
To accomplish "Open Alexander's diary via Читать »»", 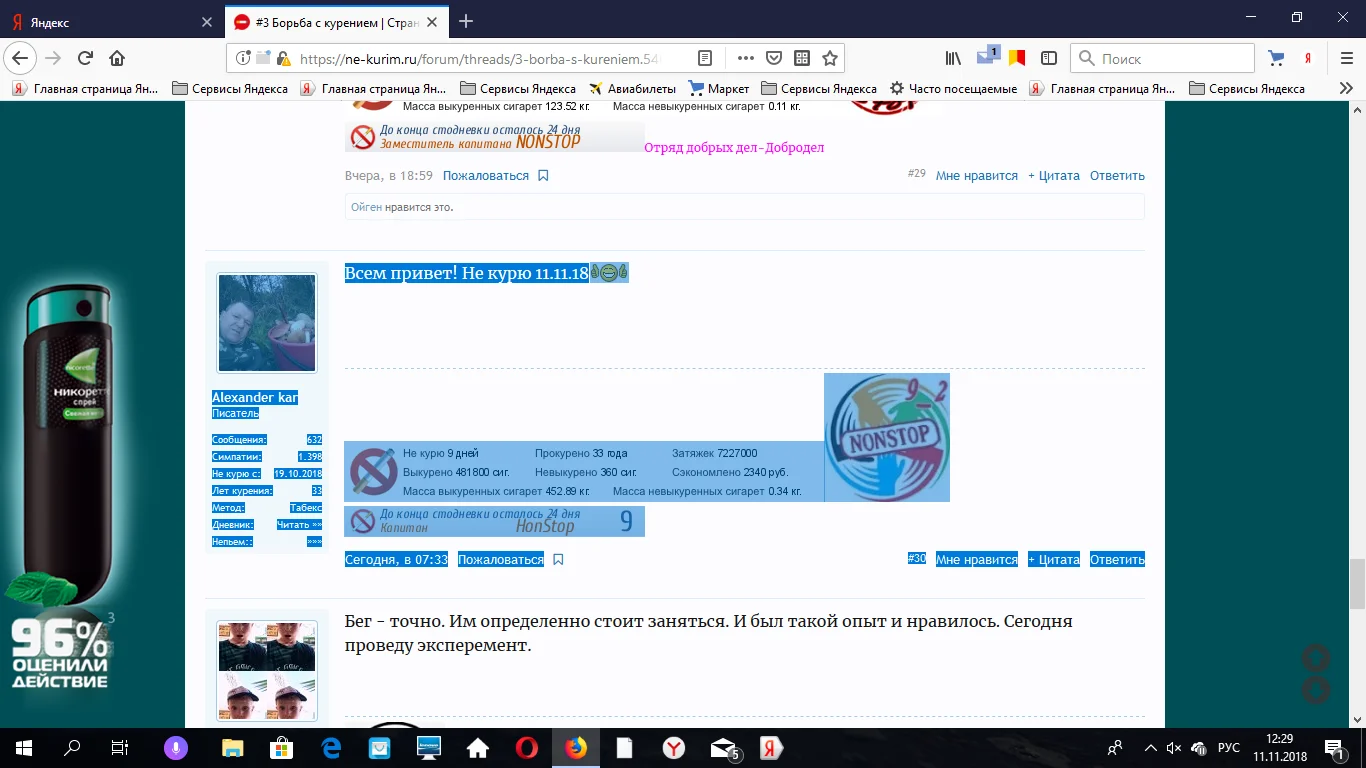I will pyautogui.click(x=299, y=524).
